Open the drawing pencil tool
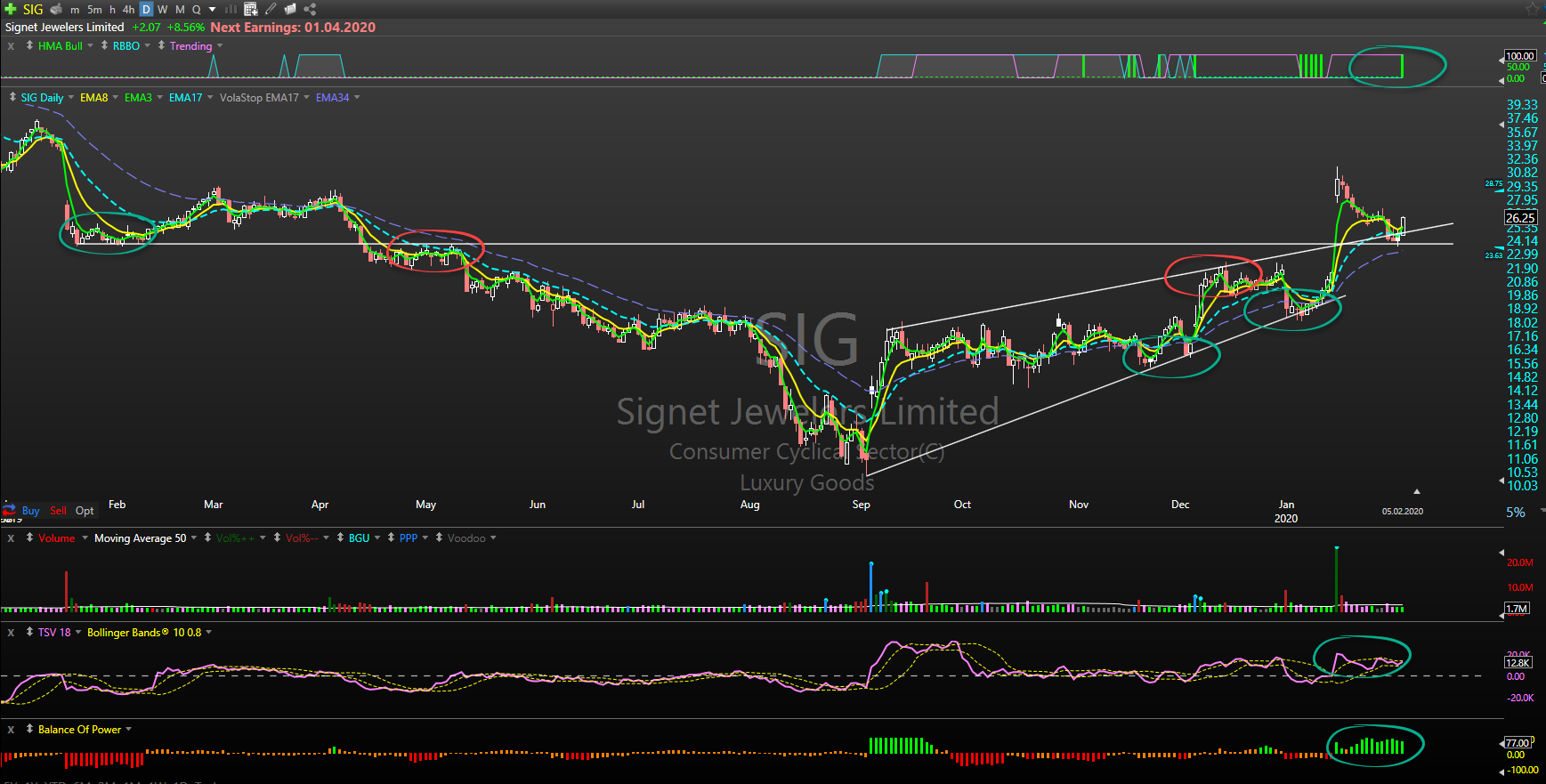Image resolution: width=1546 pixels, height=784 pixels. click(x=271, y=9)
